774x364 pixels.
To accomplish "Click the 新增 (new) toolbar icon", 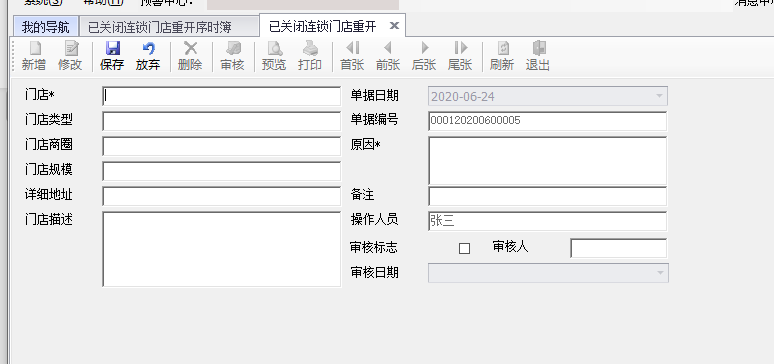I will [x=34, y=56].
